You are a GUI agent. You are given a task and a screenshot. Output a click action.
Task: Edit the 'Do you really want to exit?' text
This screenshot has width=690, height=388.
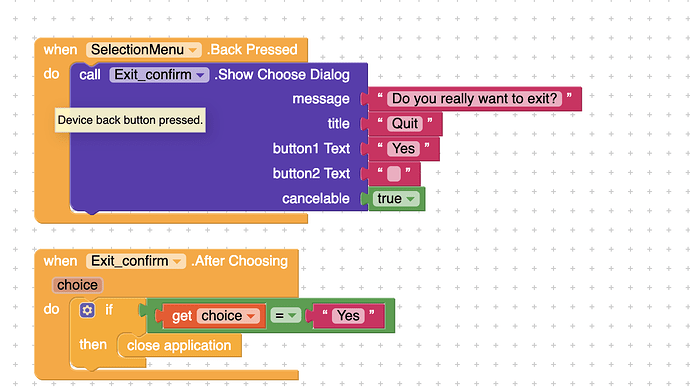pos(474,99)
